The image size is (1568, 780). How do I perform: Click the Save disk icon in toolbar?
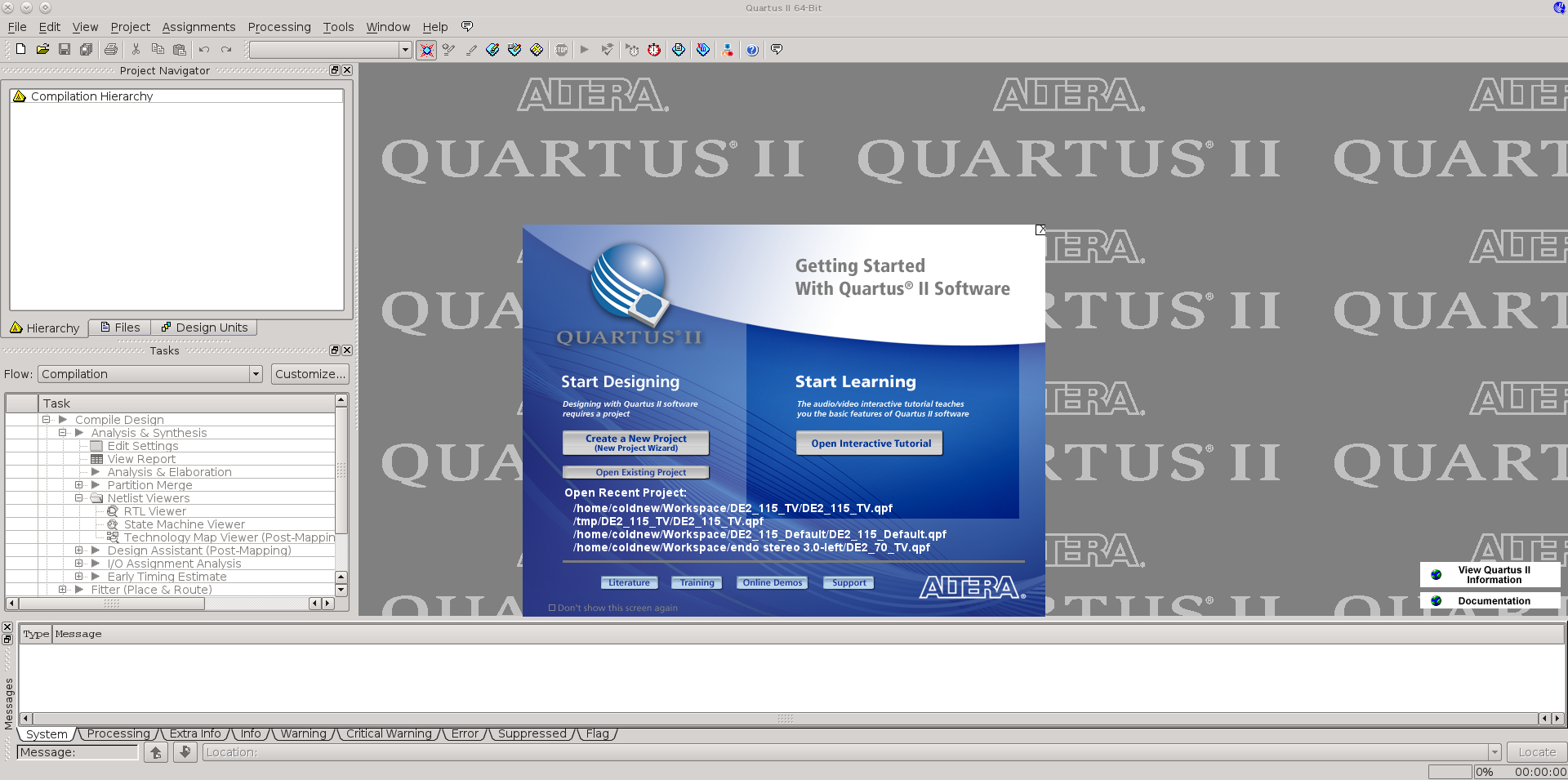65,50
